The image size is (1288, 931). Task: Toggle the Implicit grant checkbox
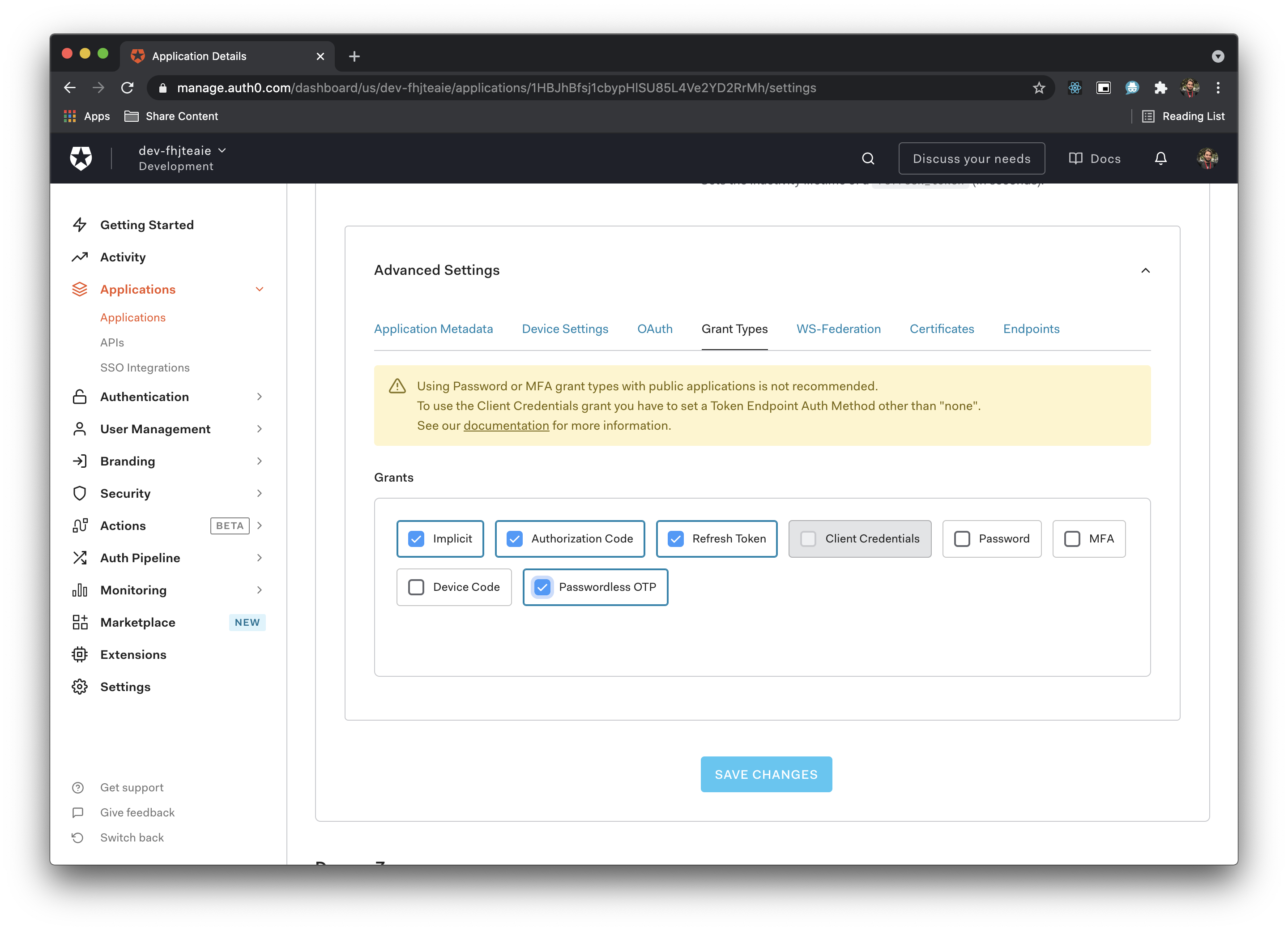[416, 538]
